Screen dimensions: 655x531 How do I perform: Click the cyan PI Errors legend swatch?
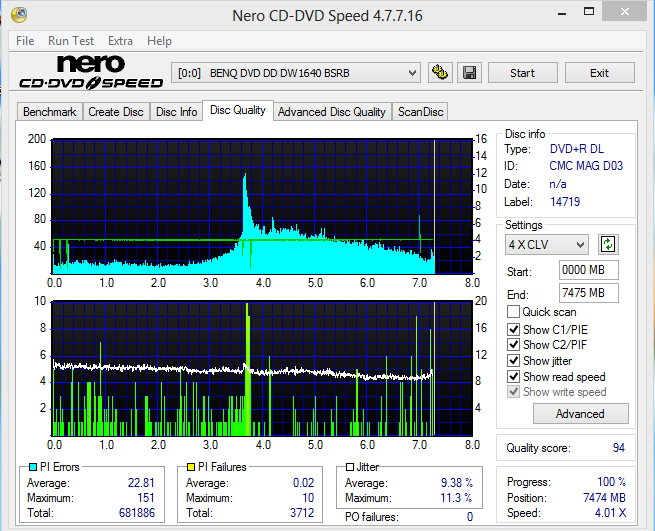(x=33, y=467)
